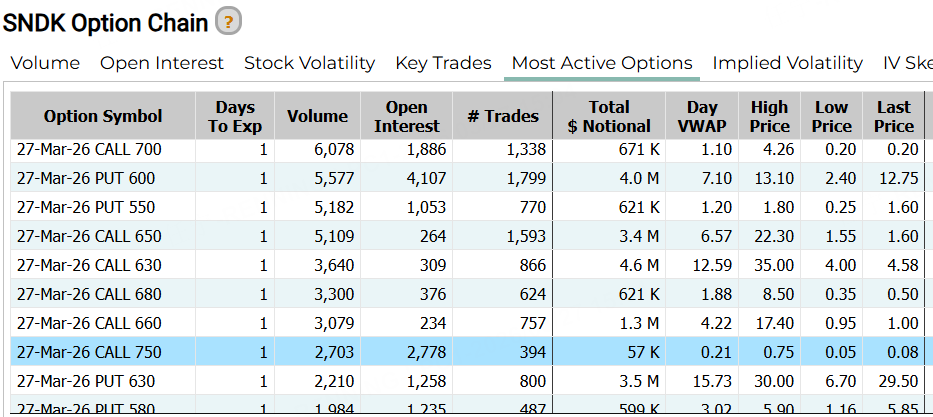Open the Implied Volatility tab

click(x=787, y=63)
